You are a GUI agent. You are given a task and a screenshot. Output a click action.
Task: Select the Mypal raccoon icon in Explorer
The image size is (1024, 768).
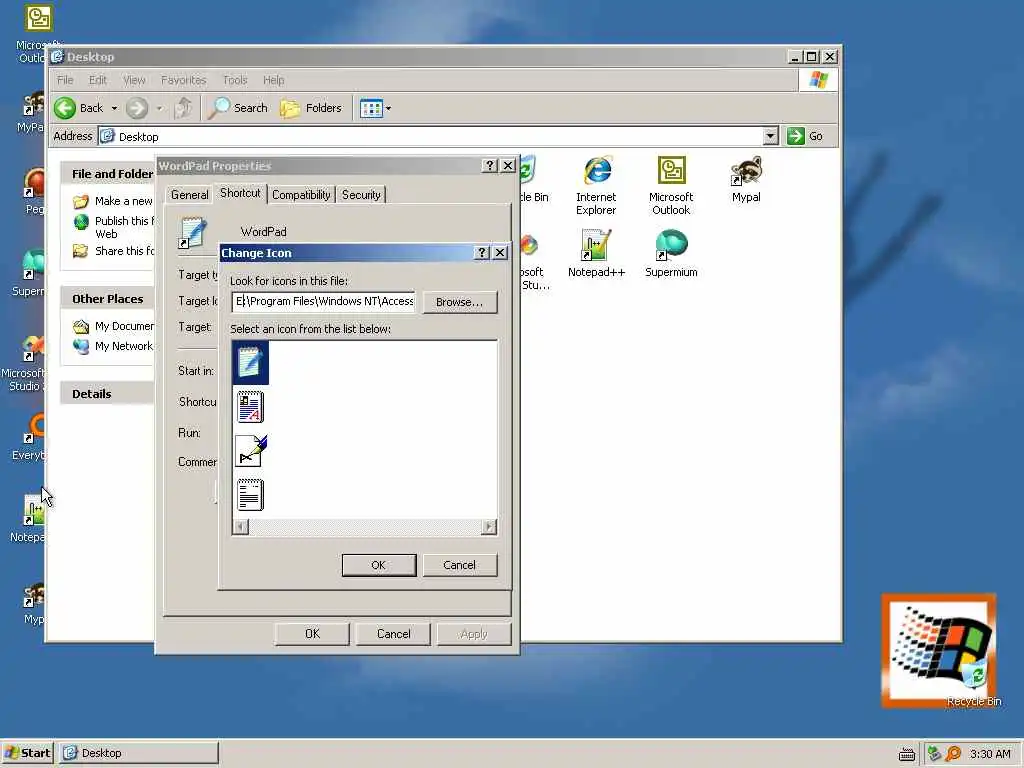pyautogui.click(x=746, y=180)
